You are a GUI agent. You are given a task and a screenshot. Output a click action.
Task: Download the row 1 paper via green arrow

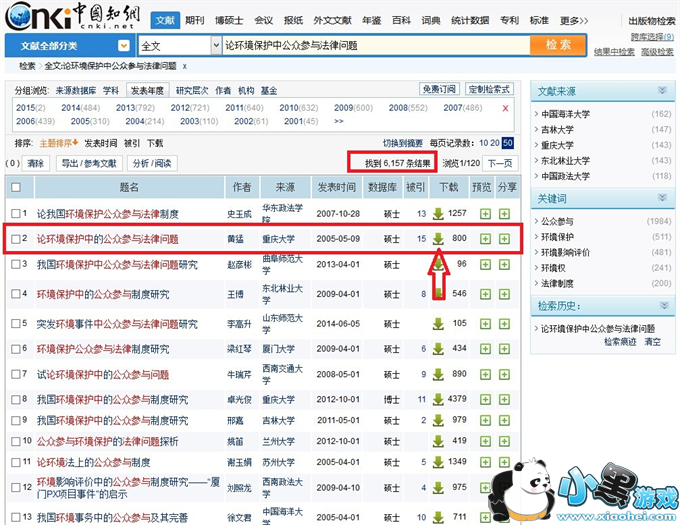pos(438,213)
